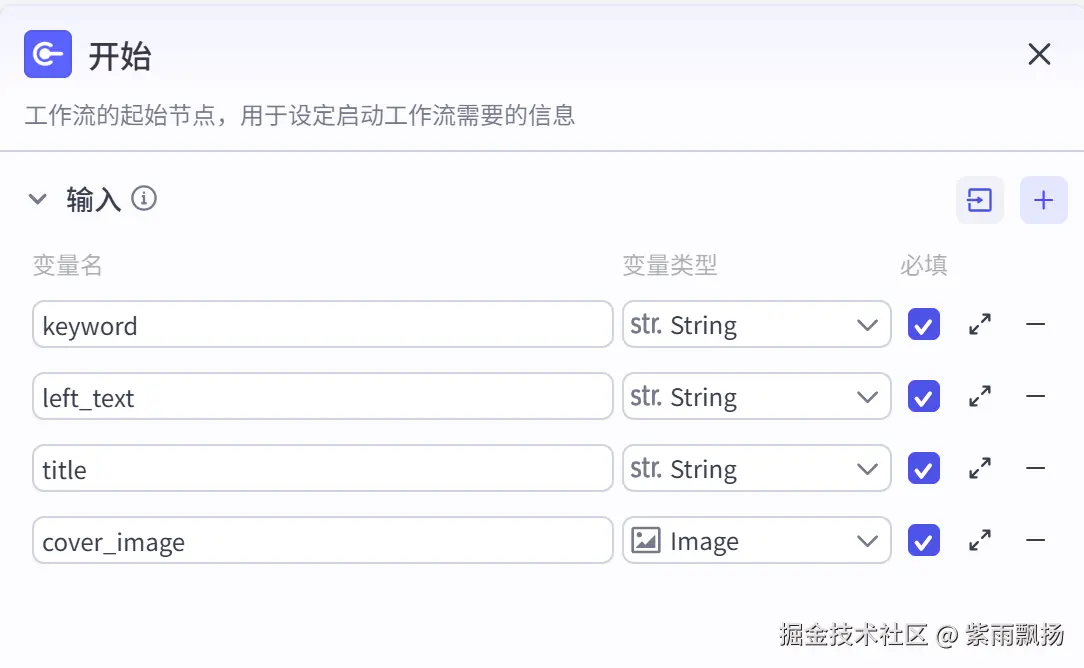Open the variable type dropdown for title
Viewport: 1084px width, 668px height.
click(756, 469)
